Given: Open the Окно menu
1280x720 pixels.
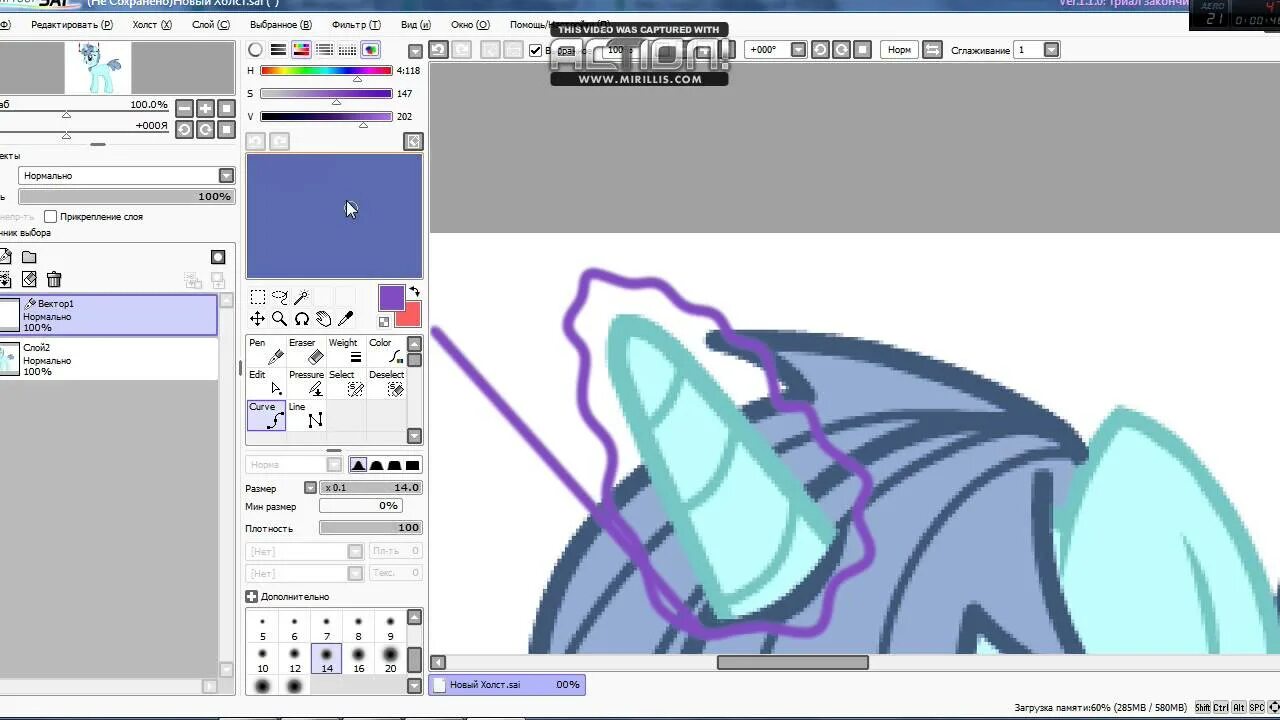Looking at the screenshot, I should 470,24.
